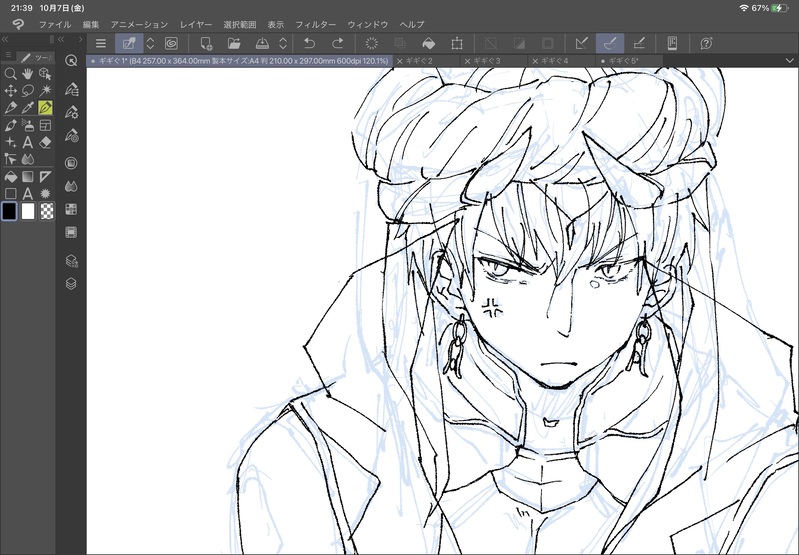Select the Frame border panel tool
The width and height of the screenshot is (799, 555).
[45, 125]
